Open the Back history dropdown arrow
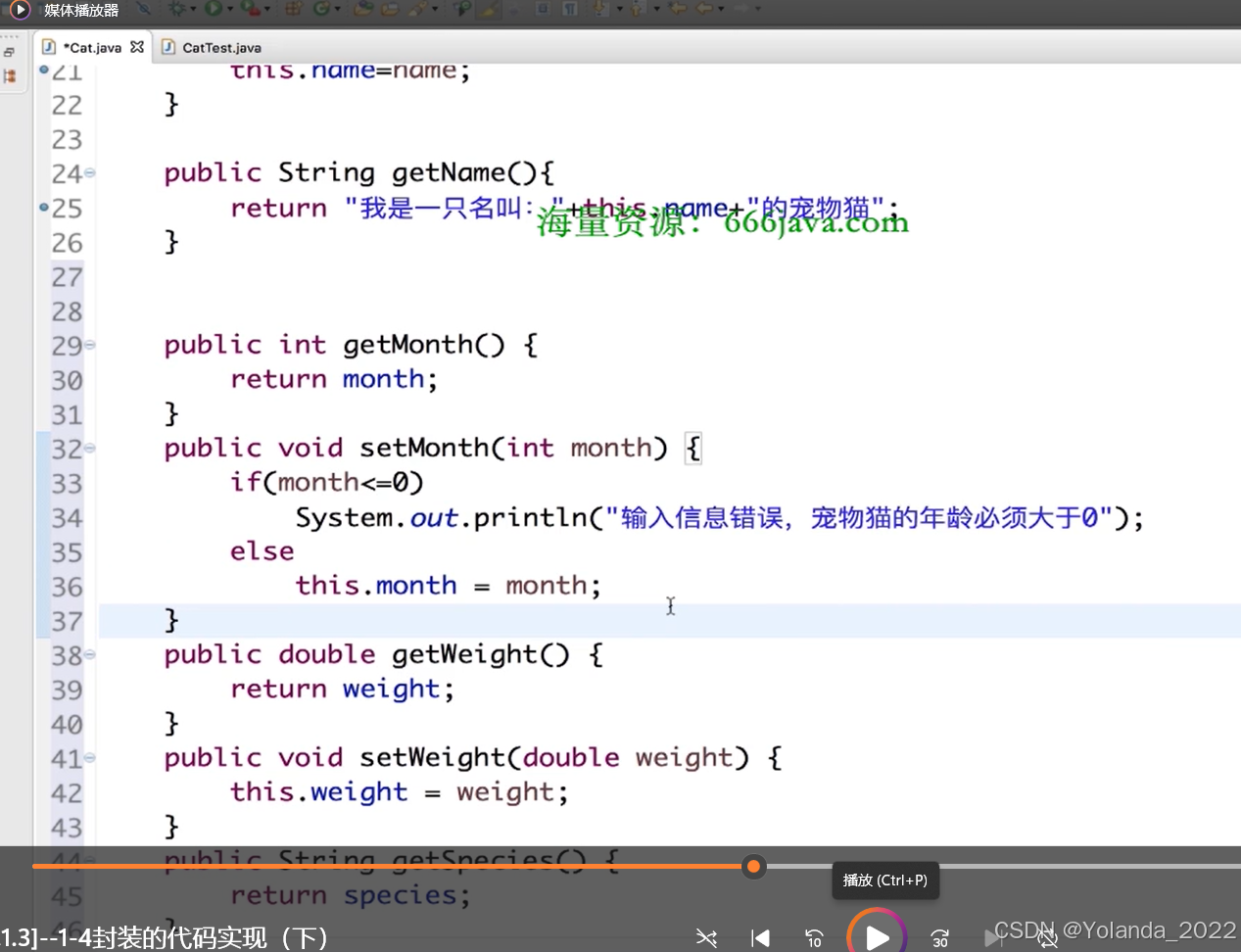Viewport: 1241px width, 952px height. click(x=721, y=10)
